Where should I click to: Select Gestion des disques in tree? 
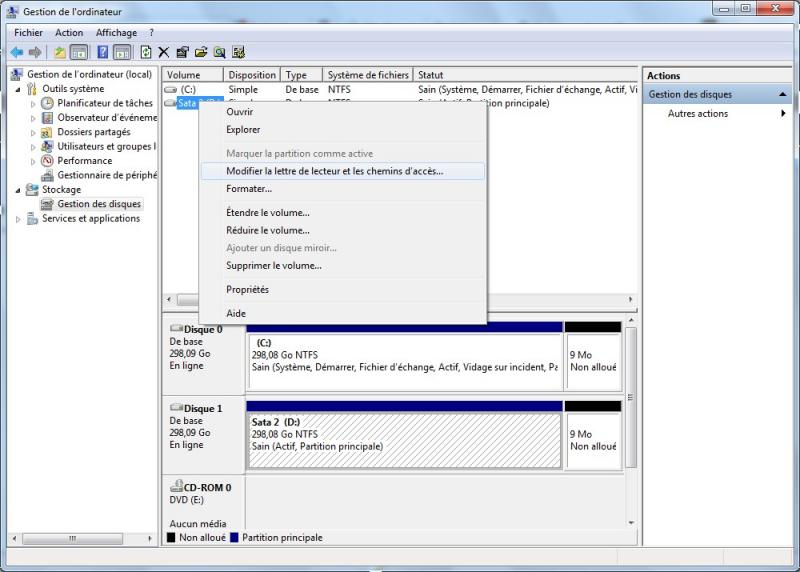point(99,204)
